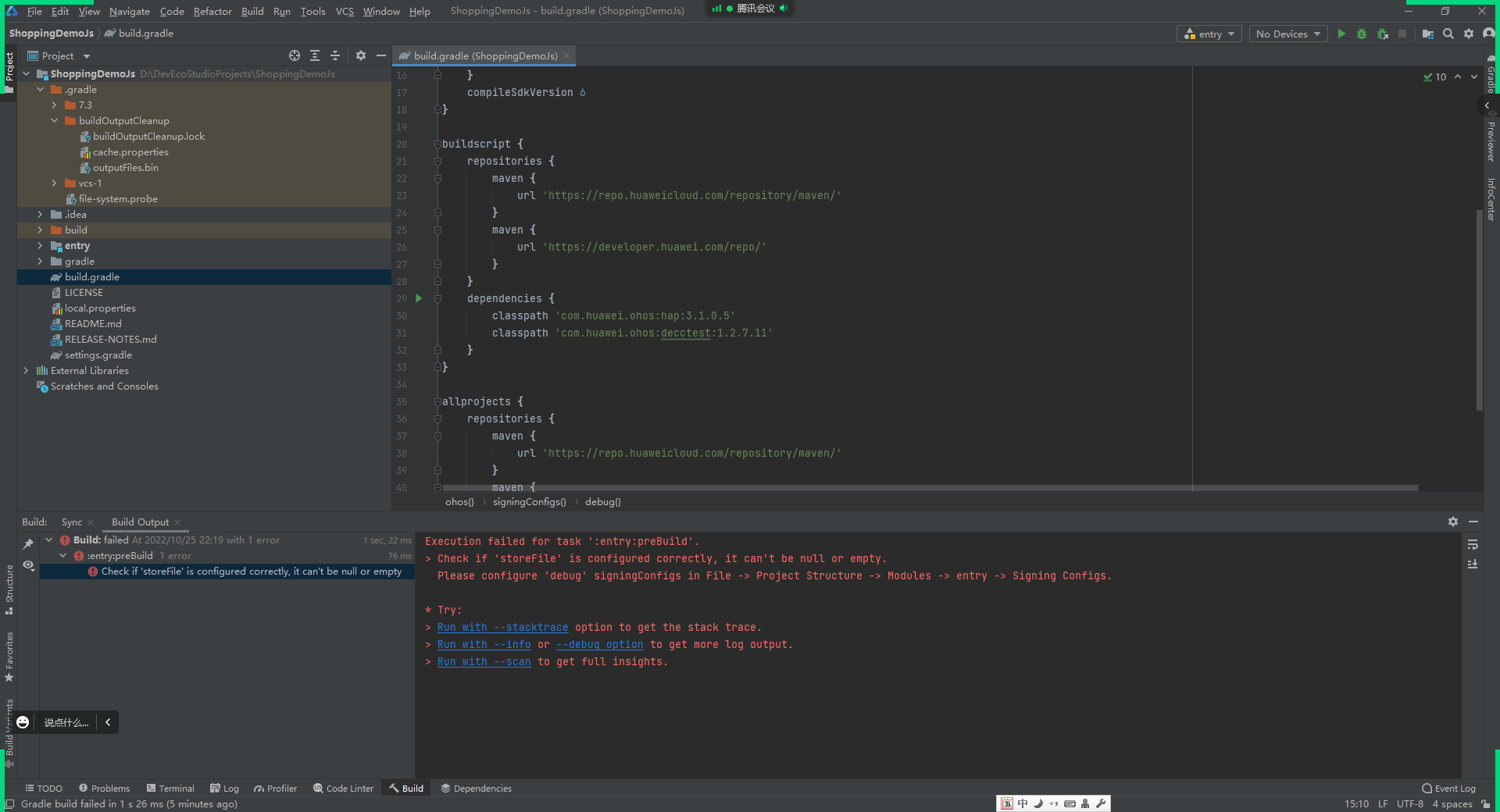Toggle Gradle side tool window

1491,74
